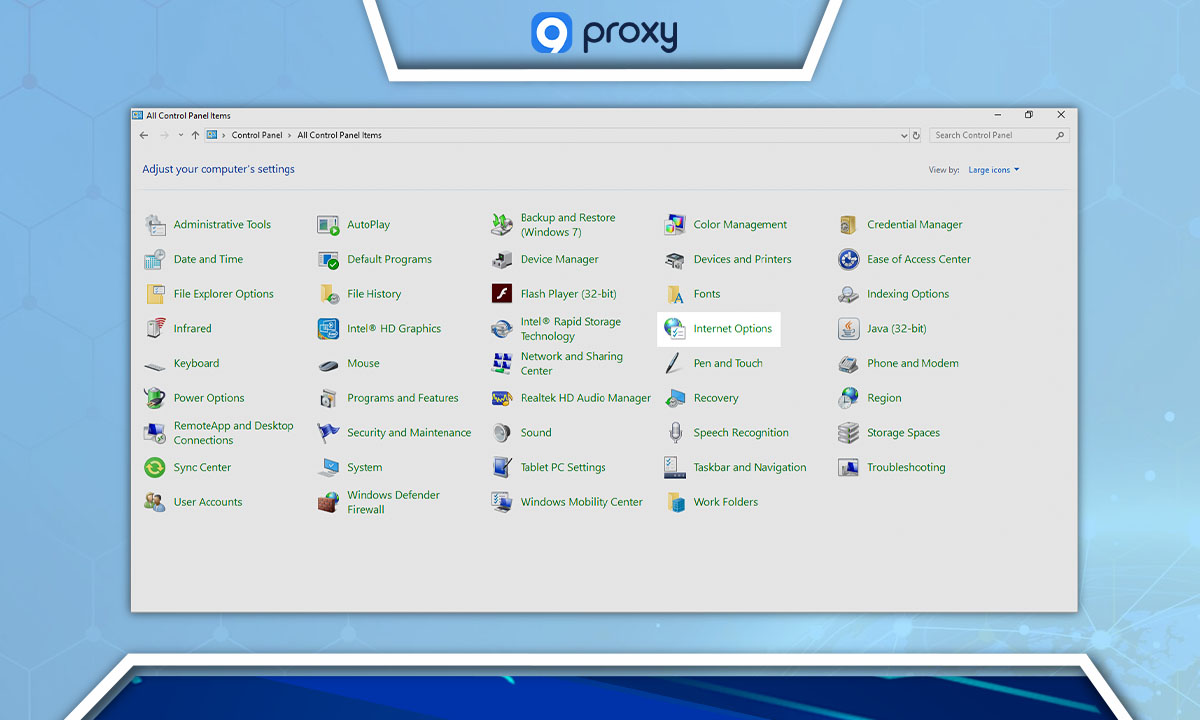Screen dimensions: 1200x720
Task: Click the Speech Recognition microphone icon
Action: pyautogui.click(x=675, y=433)
